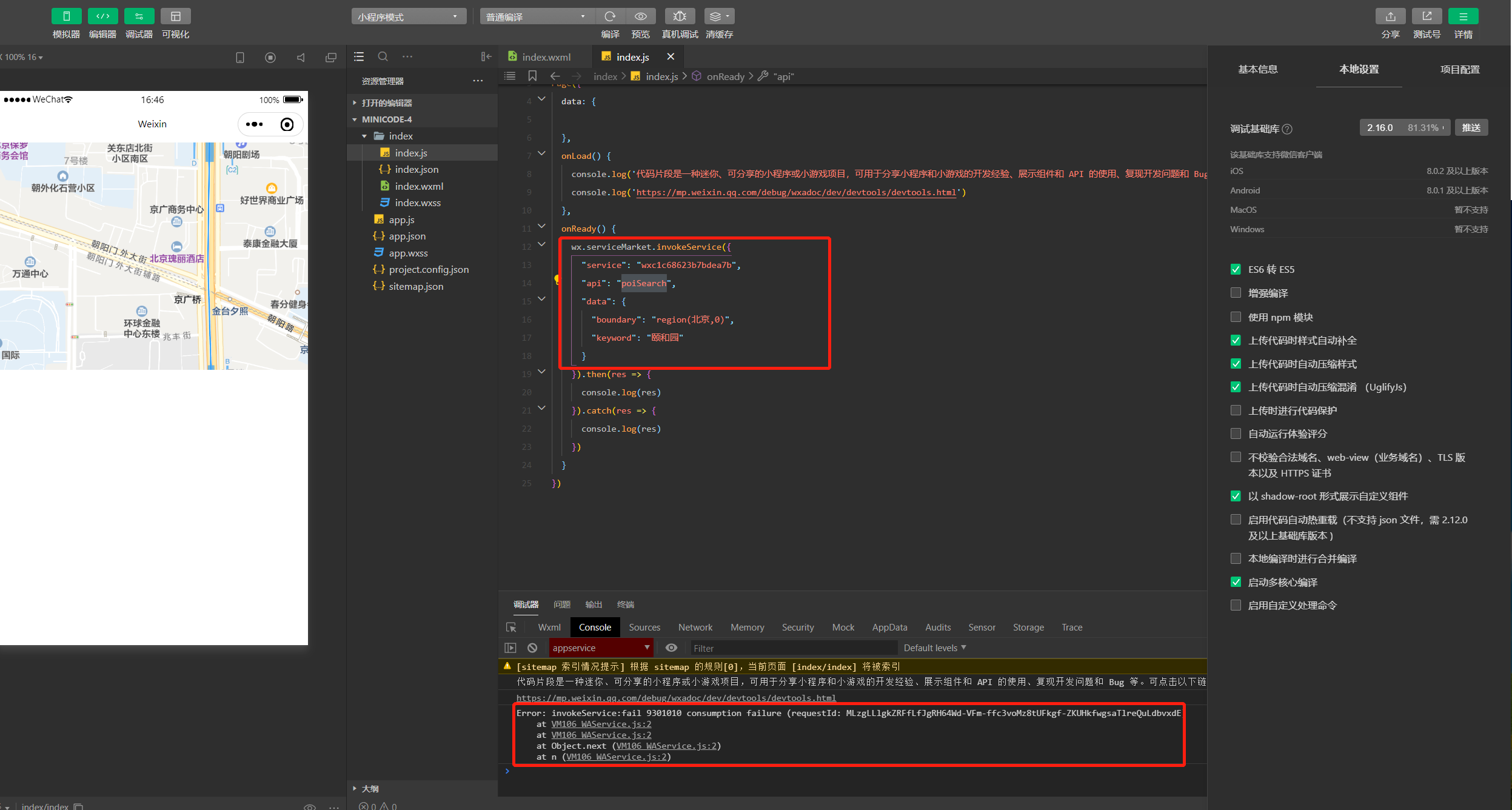Click the preview eye icon

coord(640,16)
